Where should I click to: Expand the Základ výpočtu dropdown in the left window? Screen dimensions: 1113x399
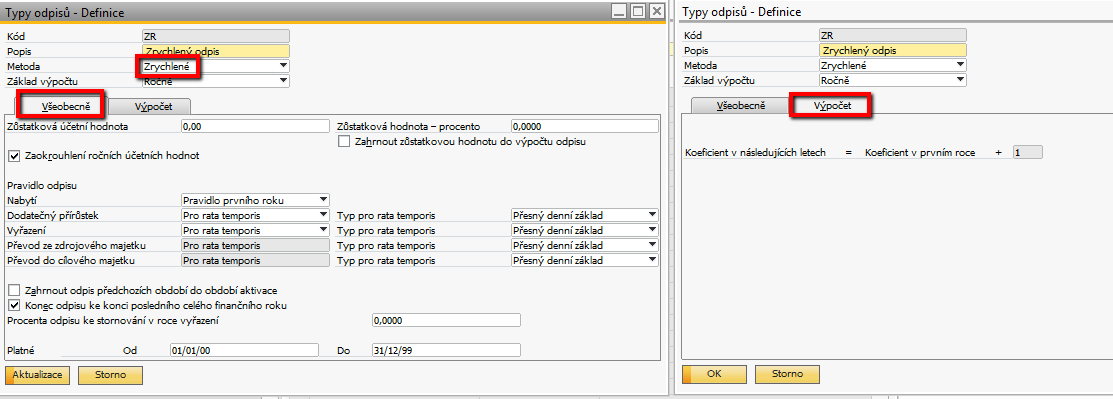283,81
